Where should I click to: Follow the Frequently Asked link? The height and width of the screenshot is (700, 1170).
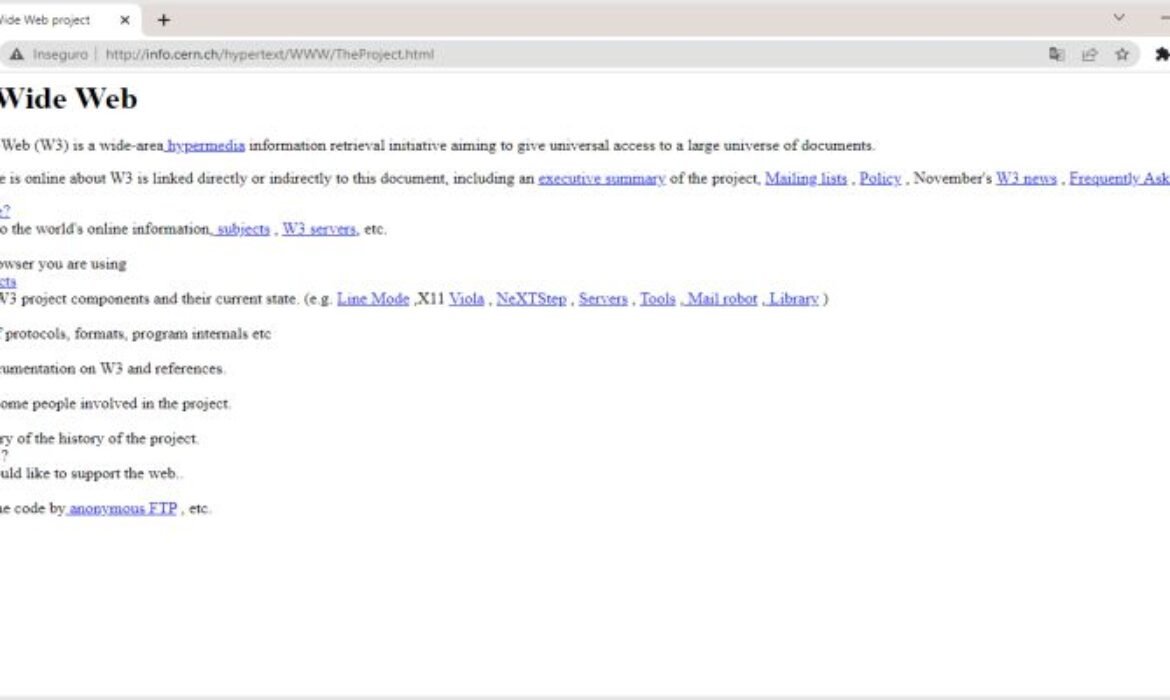[x=1119, y=178]
